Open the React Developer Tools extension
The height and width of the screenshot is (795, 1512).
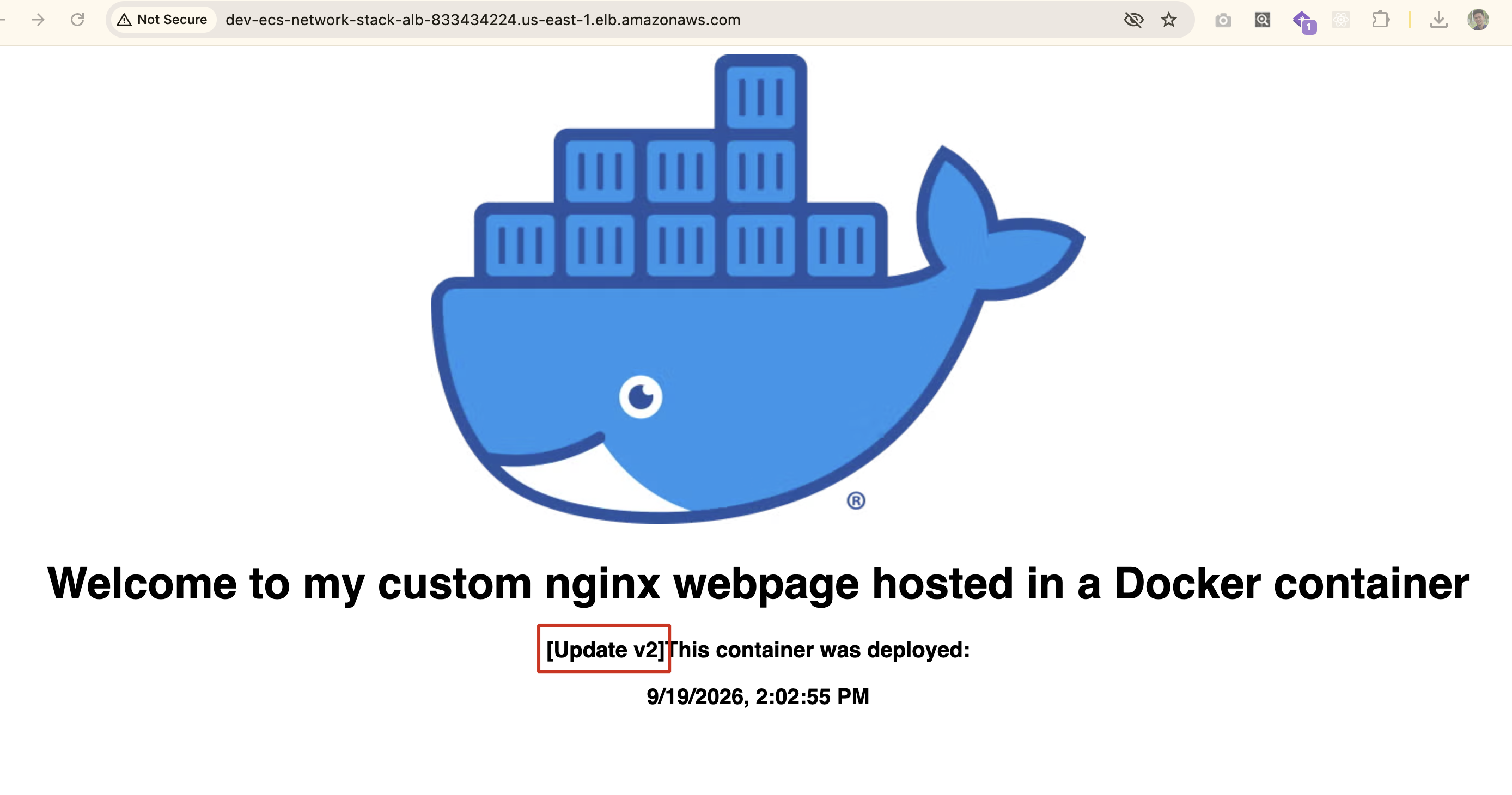(x=1341, y=20)
